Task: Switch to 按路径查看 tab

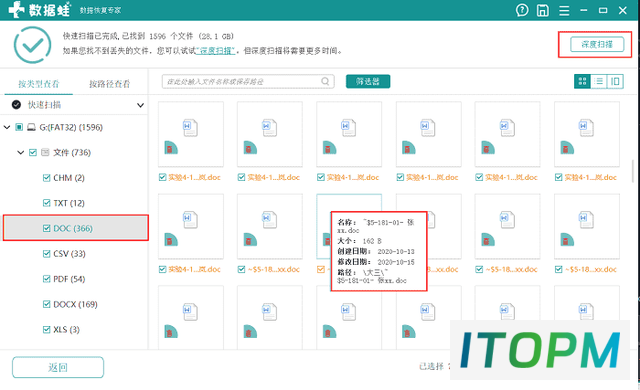Action: pos(109,84)
